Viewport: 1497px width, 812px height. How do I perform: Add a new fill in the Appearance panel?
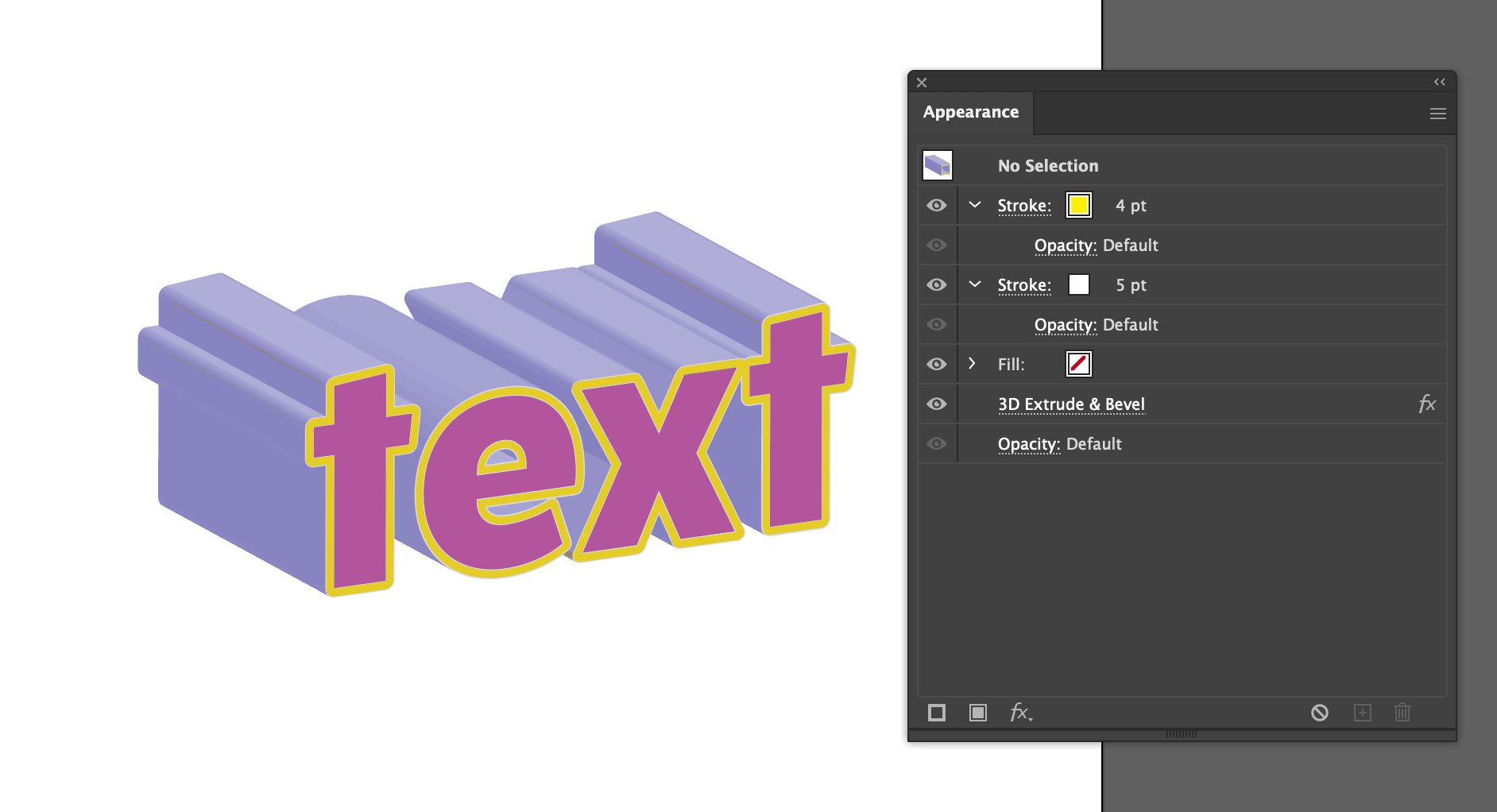(977, 713)
